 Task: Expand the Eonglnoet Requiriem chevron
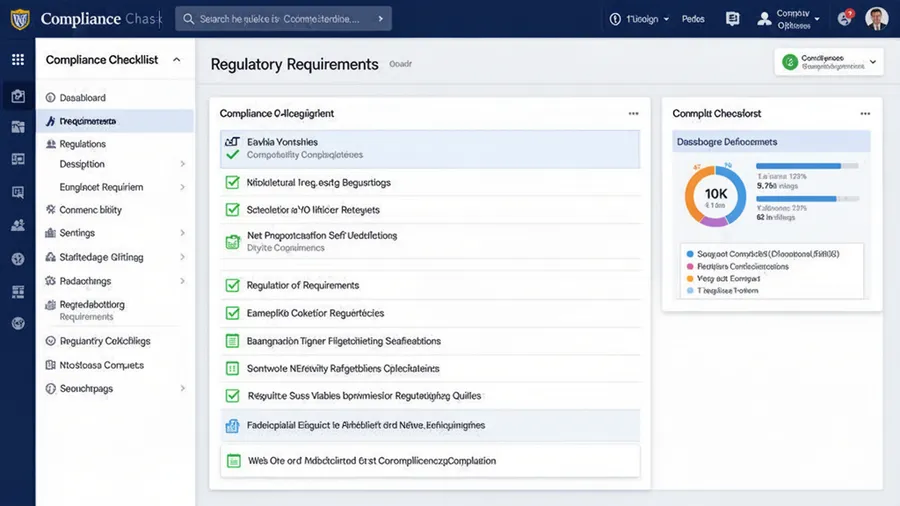(x=183, y=187)
